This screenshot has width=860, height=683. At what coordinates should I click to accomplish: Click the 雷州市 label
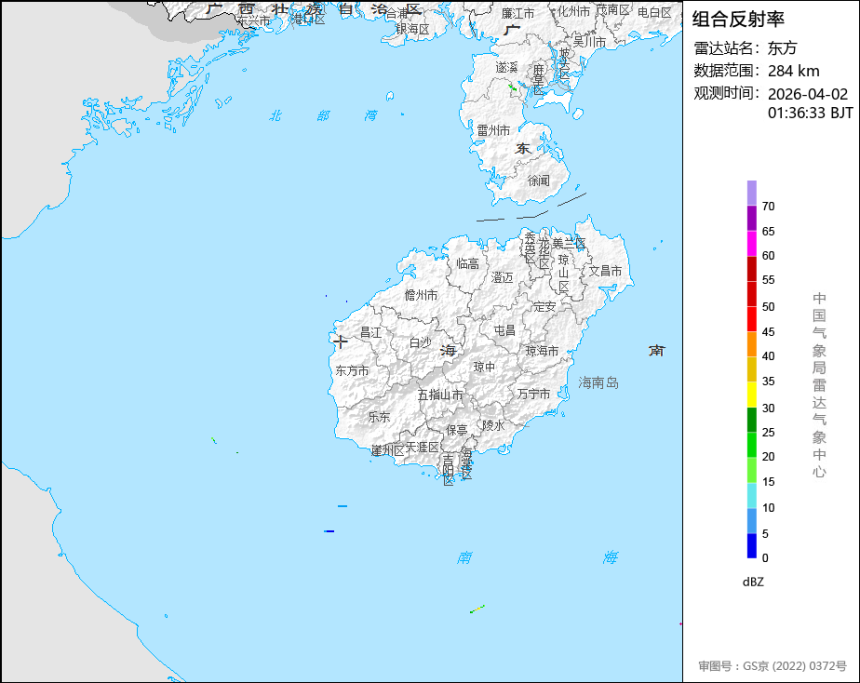click(493, 131)
